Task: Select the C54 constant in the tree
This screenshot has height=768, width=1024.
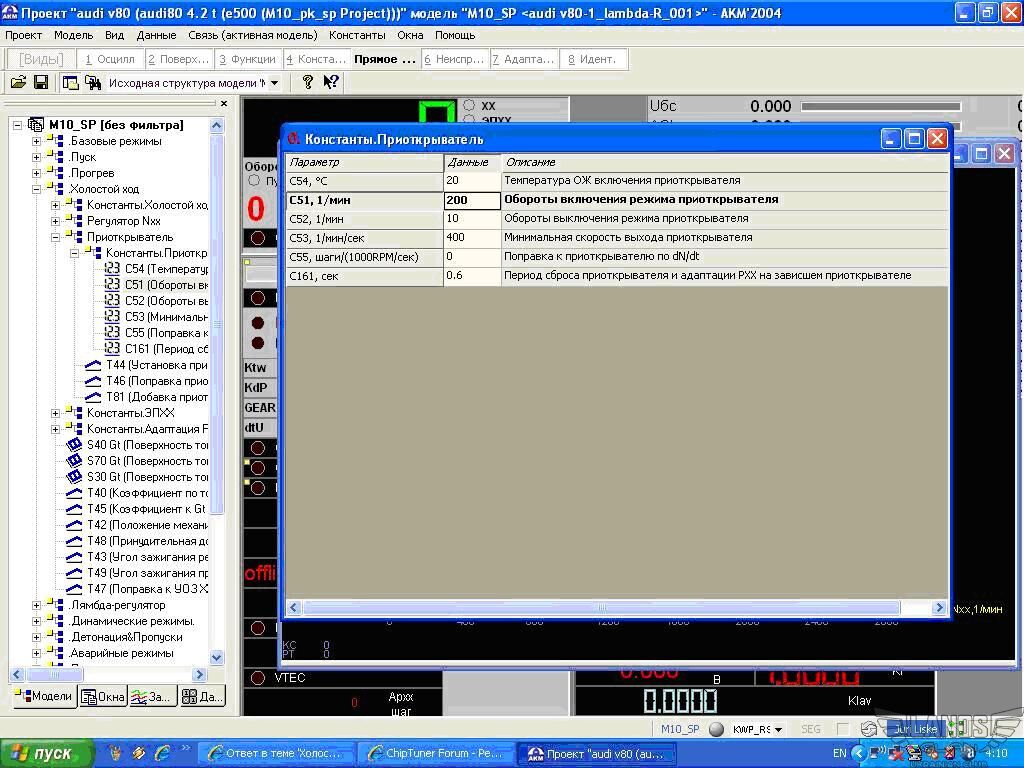Action: 165,269
